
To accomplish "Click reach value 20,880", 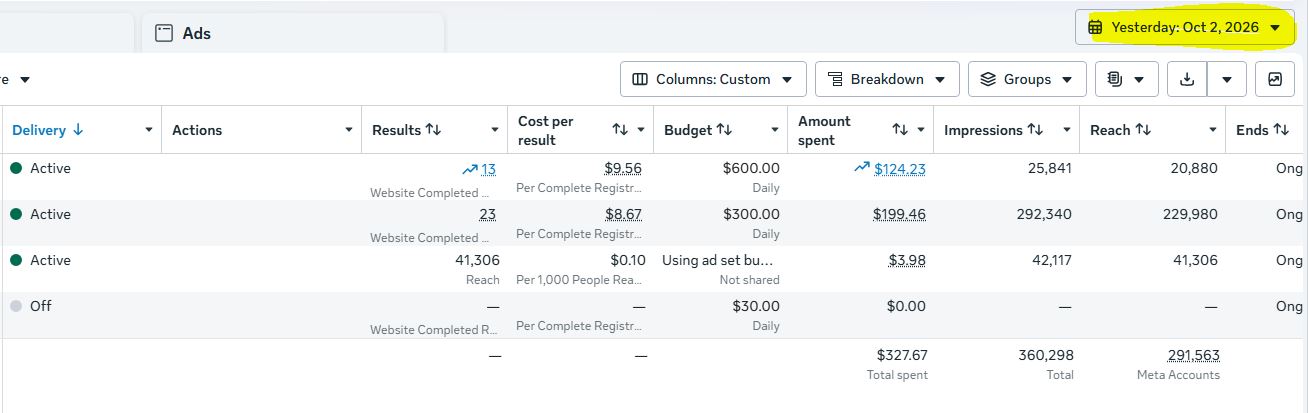I will click(x=1195, y=169).
